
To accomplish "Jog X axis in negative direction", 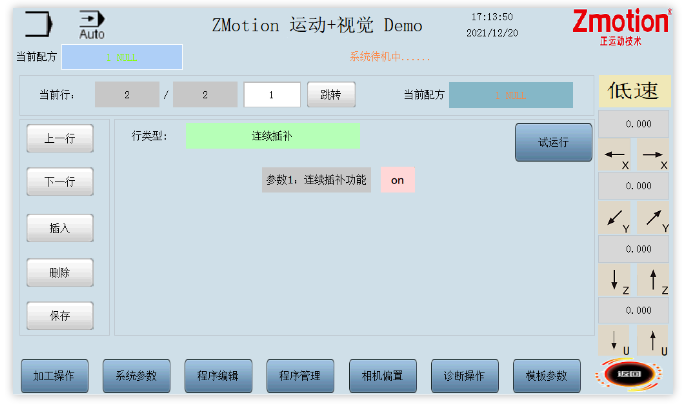I will (615, 155).
